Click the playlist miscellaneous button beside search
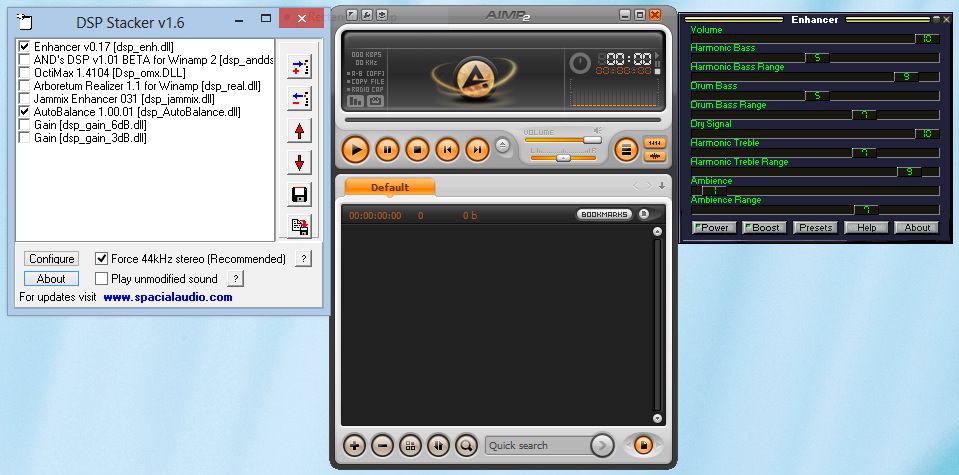This screenshot has width=959, height=475. [x=438, y=446]
